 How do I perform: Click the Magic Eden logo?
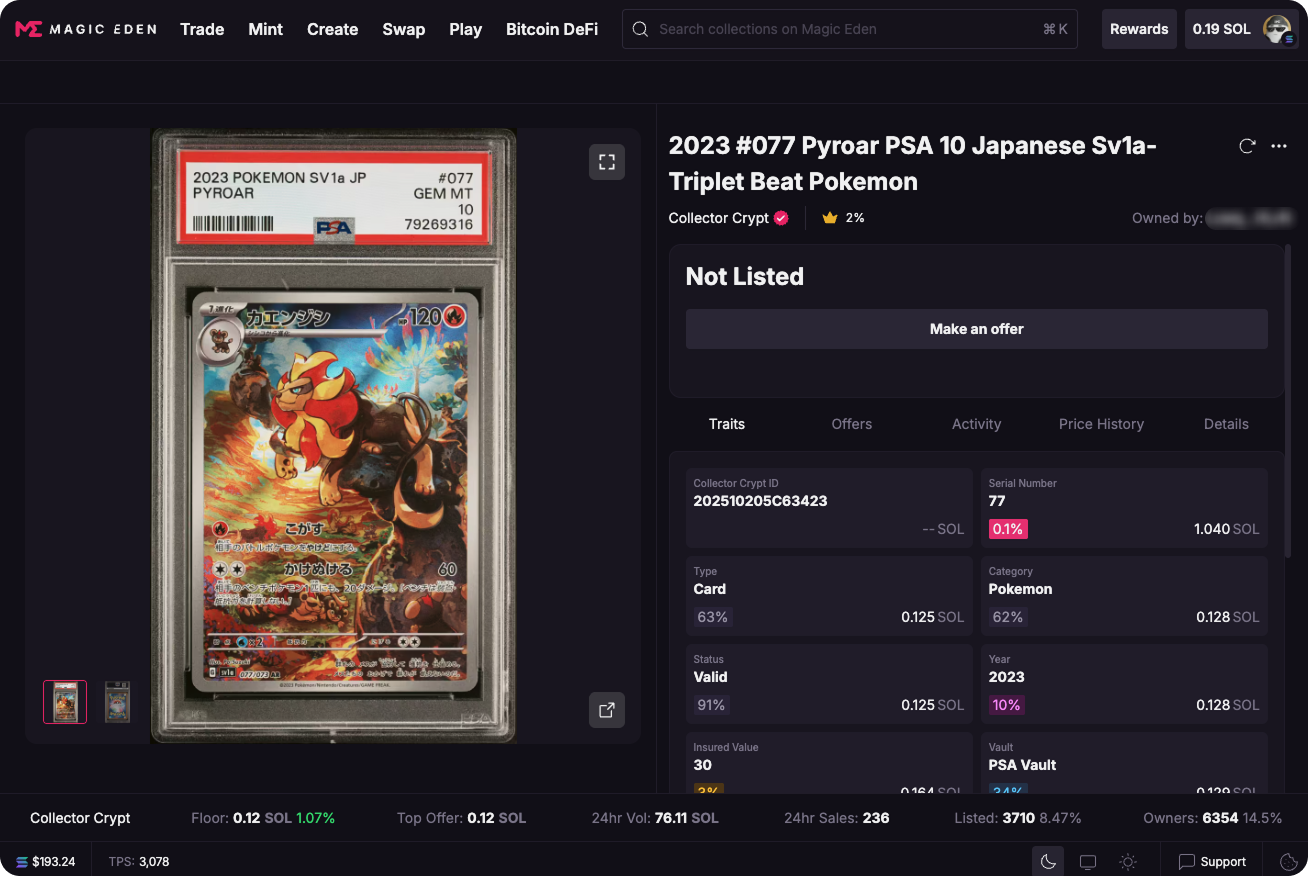[86, 29]
